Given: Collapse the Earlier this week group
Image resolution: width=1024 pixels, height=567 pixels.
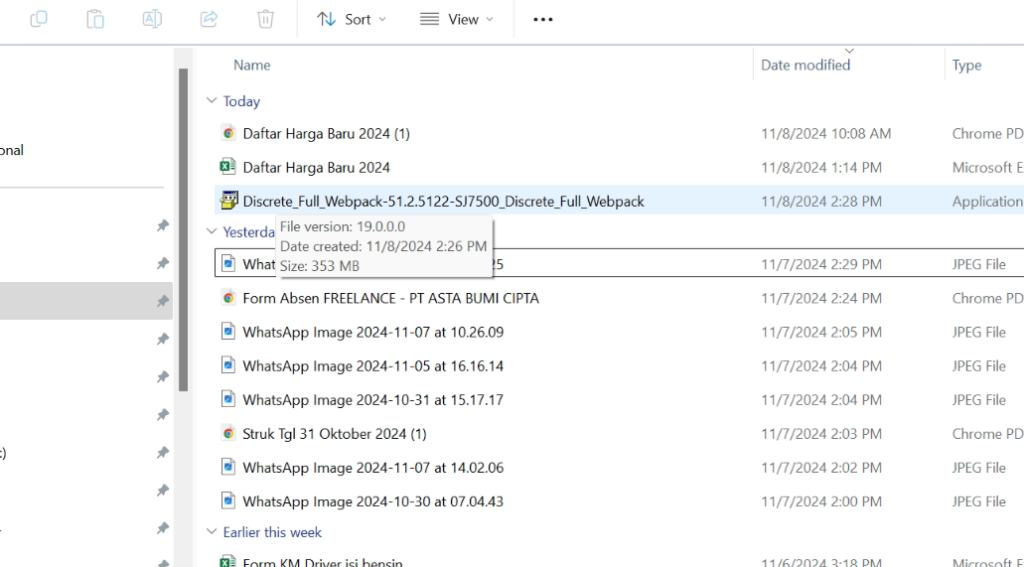Looking at the screenshot, I should 211,532.
